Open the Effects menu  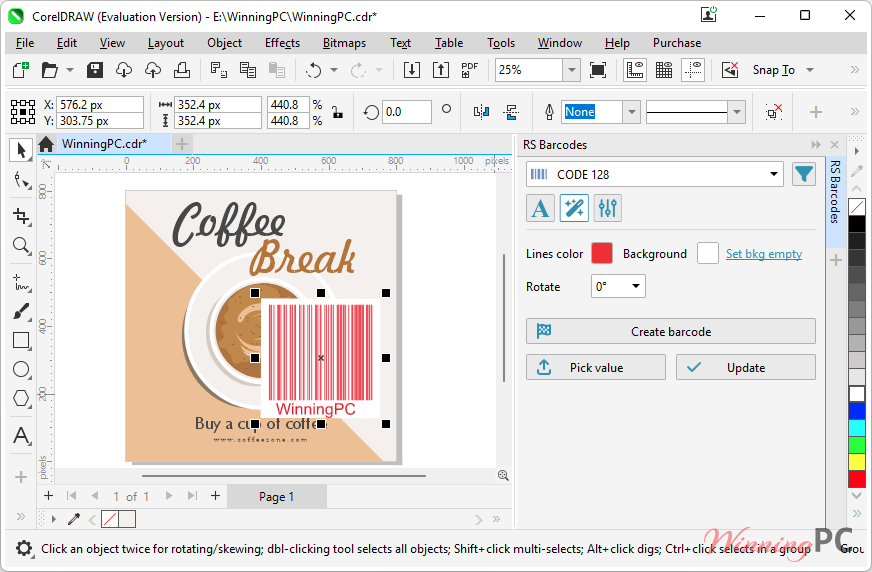282,43
